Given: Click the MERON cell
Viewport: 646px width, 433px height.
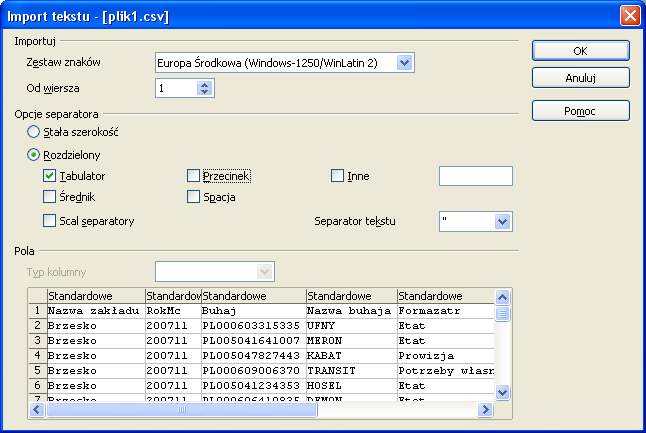Looking at the screenshot, I should click(x=352, y=341).
